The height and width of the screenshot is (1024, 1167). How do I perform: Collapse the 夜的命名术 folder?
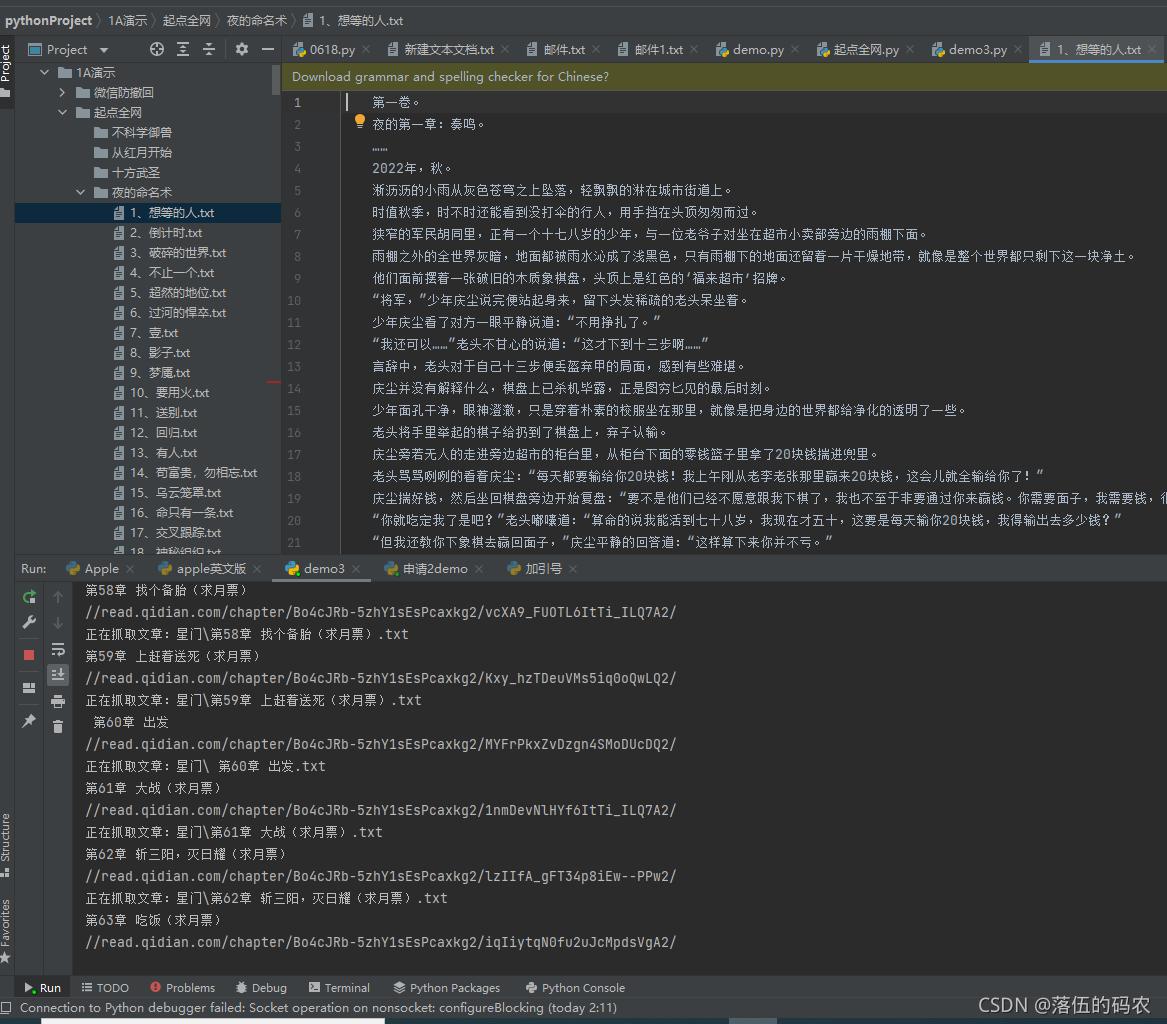point(81,192)
